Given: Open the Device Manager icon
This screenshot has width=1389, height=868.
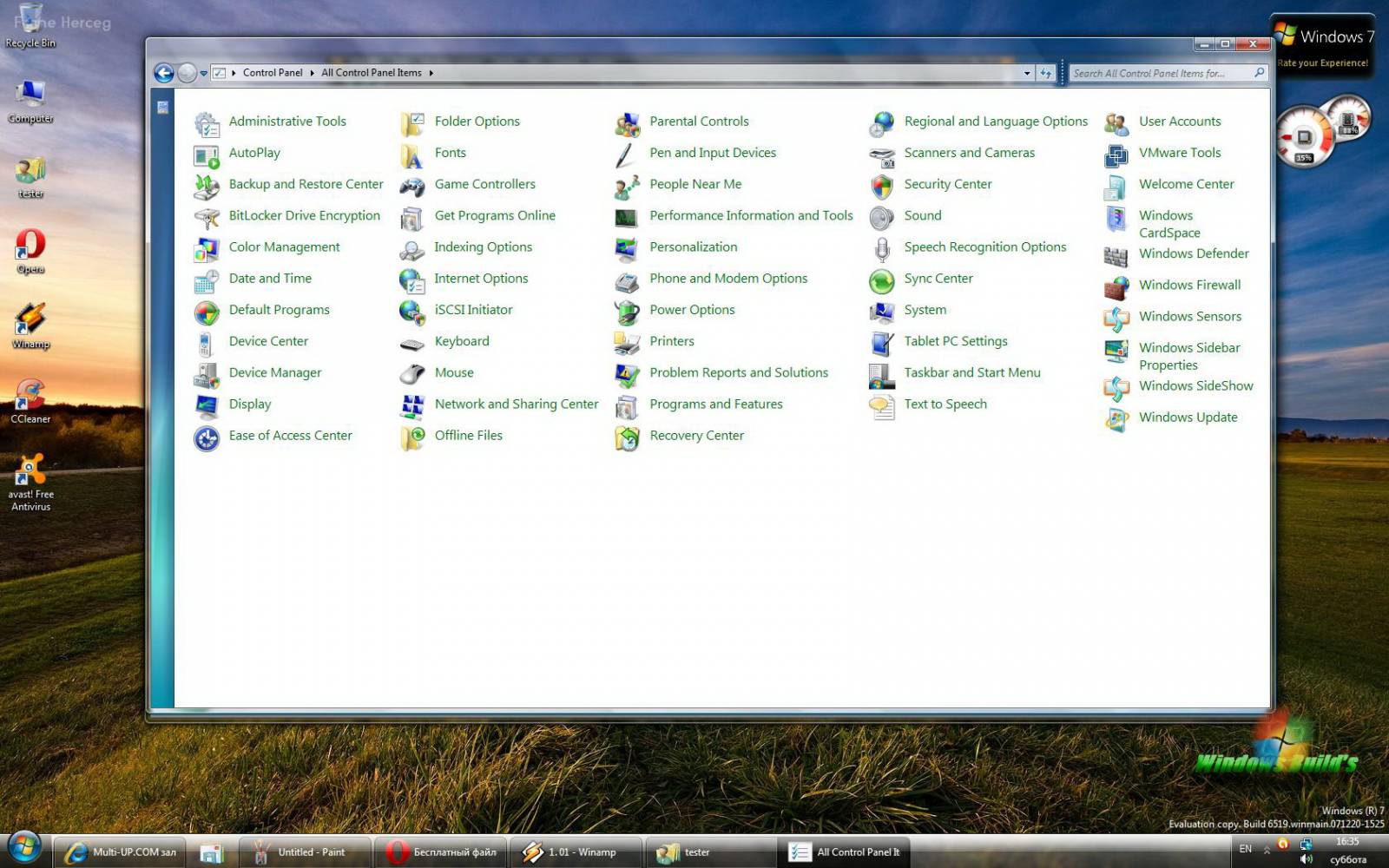Looking at the screenshot, I should pyautogui.click(x=207, y=376).
